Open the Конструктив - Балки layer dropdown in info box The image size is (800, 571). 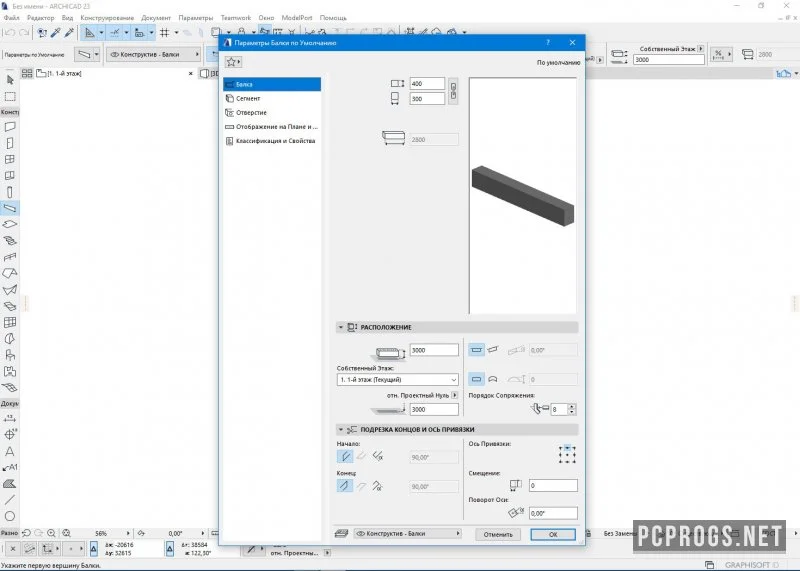pyautogui.click(x=154, y=54)
